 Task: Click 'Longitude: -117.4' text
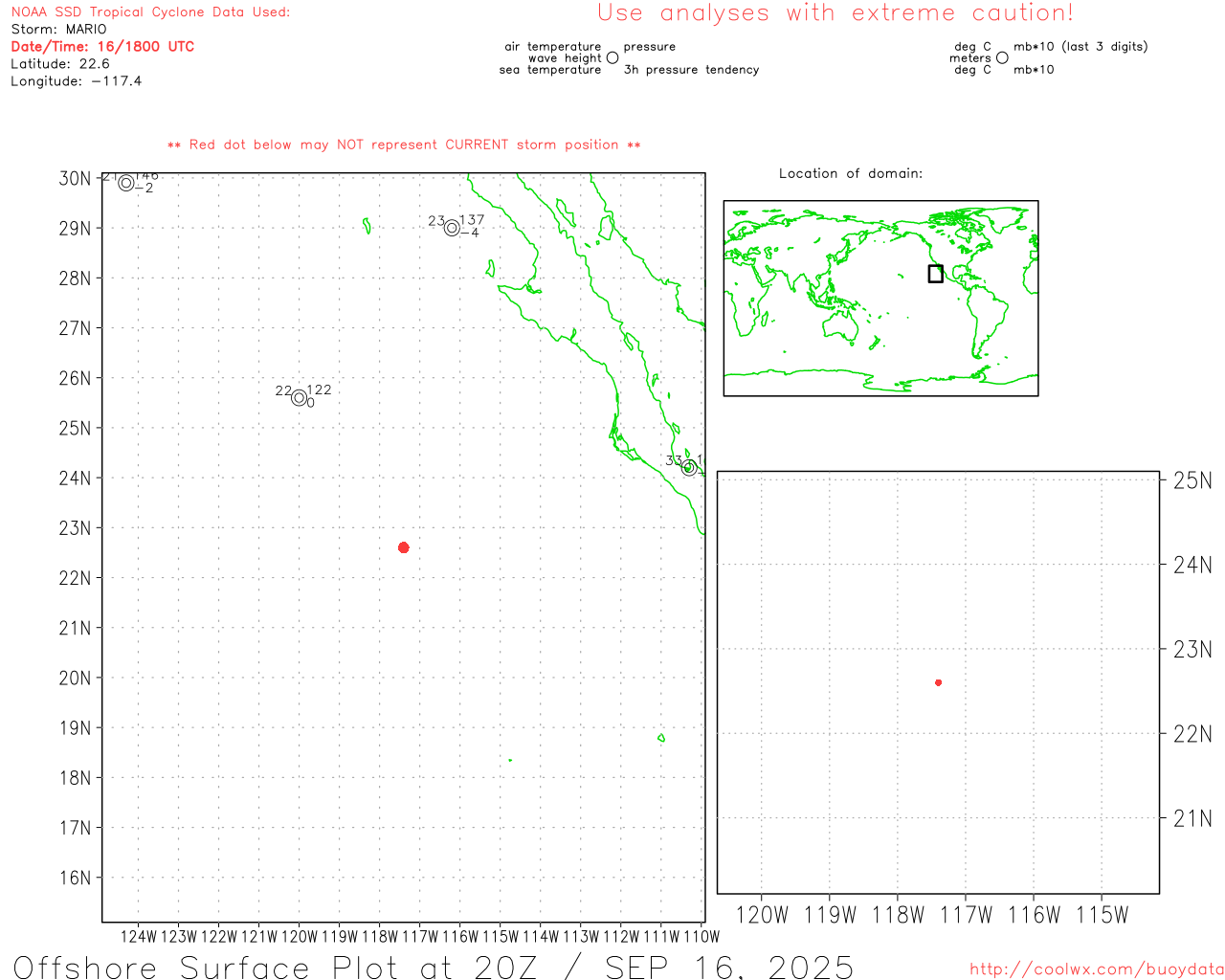click(x=77, y=81)
